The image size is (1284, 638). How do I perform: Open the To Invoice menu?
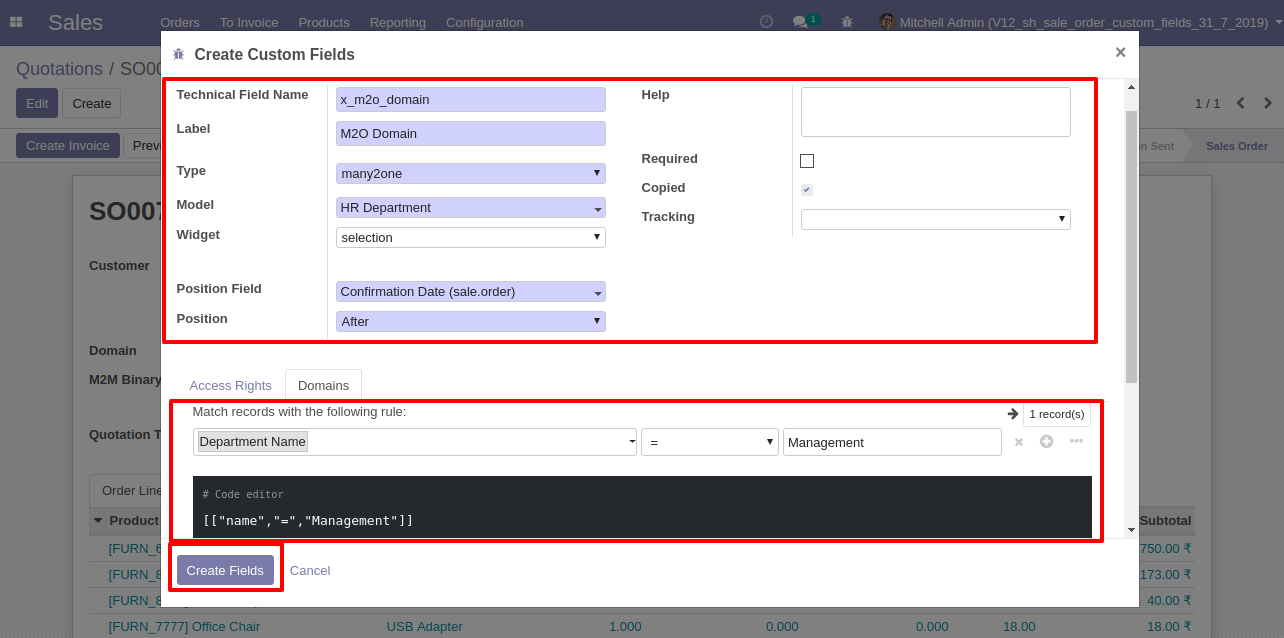click(x=249, y=22)
